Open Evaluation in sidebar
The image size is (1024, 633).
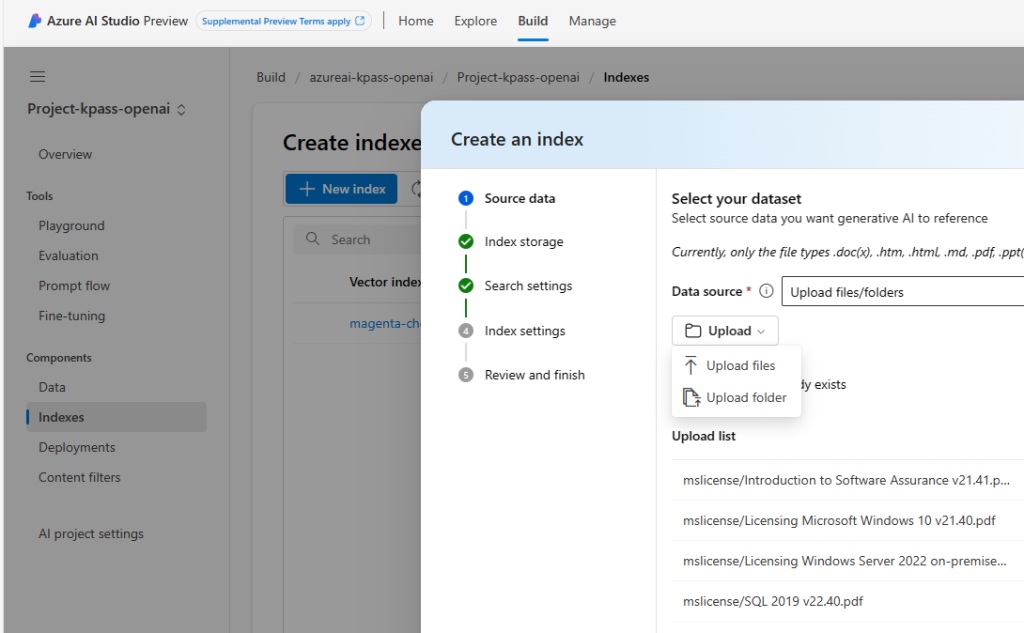tap(68, 255)
